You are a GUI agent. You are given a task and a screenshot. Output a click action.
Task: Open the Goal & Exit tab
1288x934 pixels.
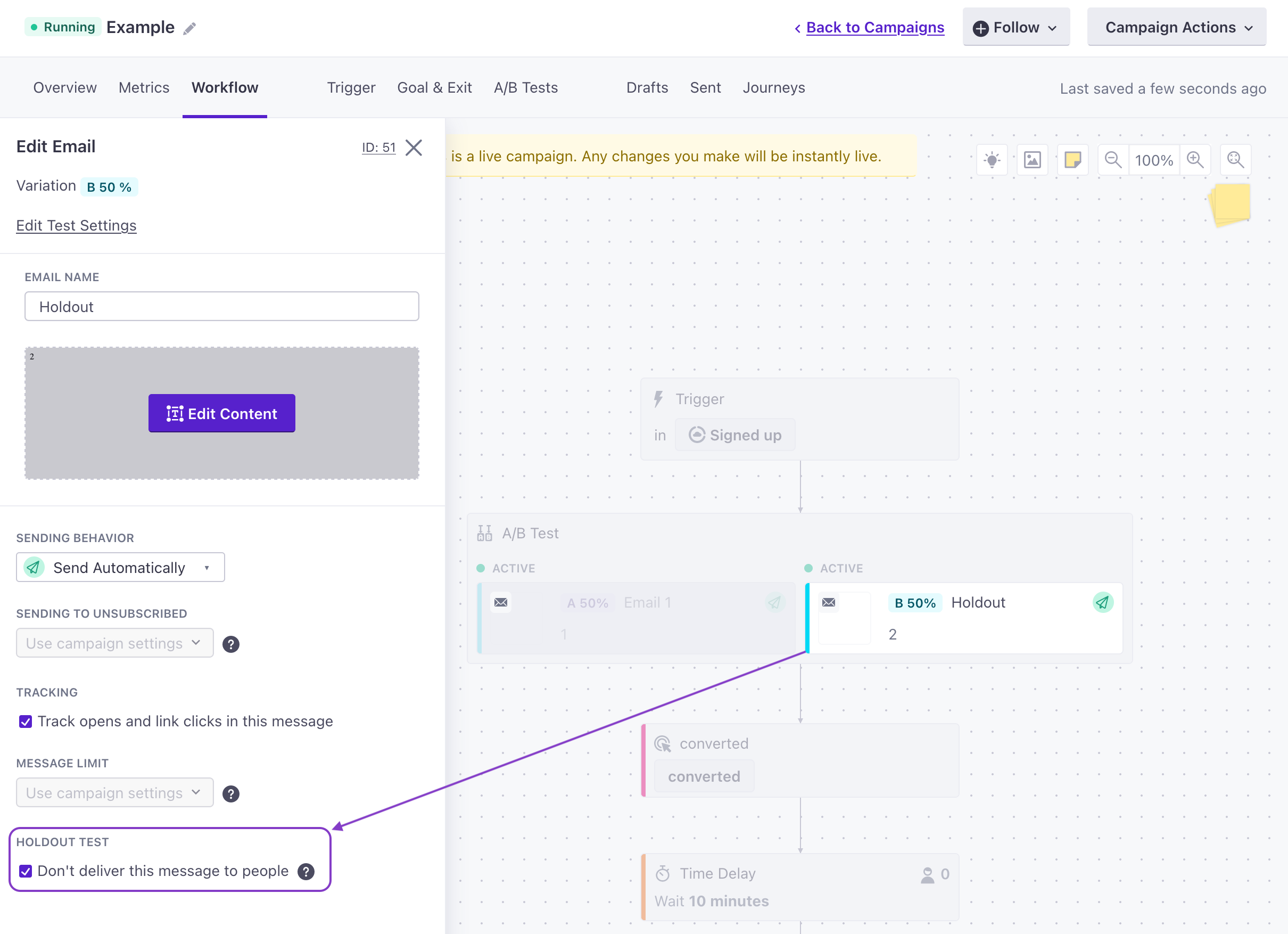tap(434, 87)
